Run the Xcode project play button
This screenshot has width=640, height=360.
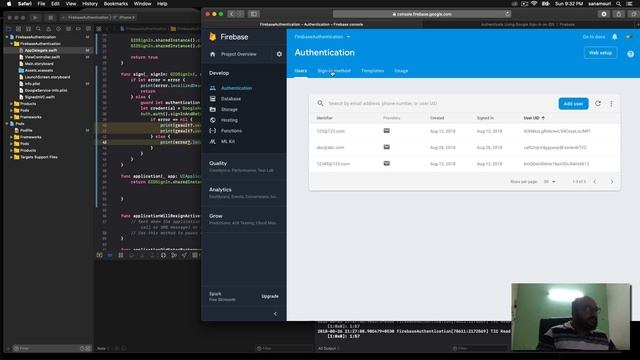click(x=36, y=18)
